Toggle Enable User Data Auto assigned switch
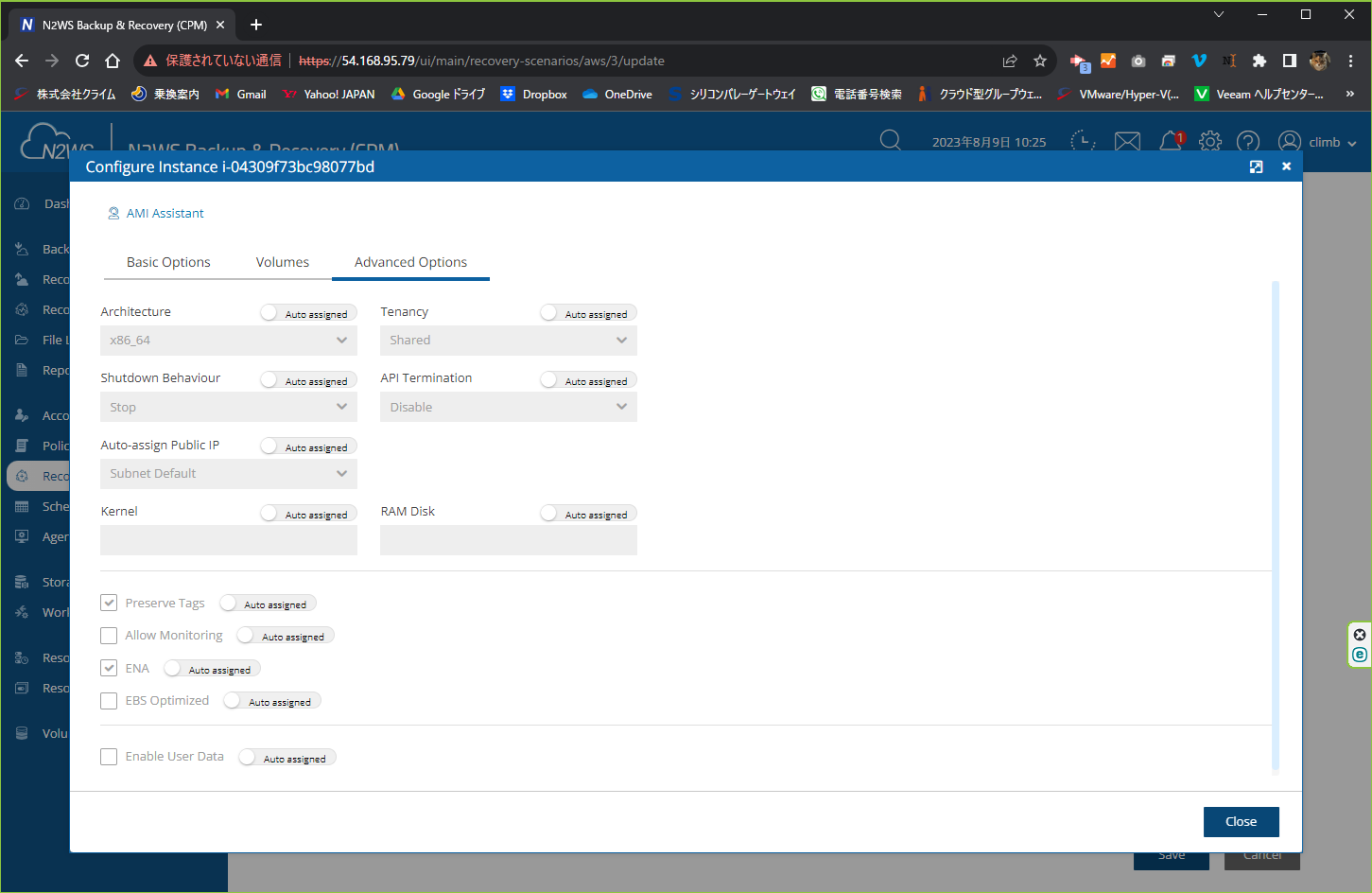Viewport: 1372px width, 893px height. [x=287, y=758]
